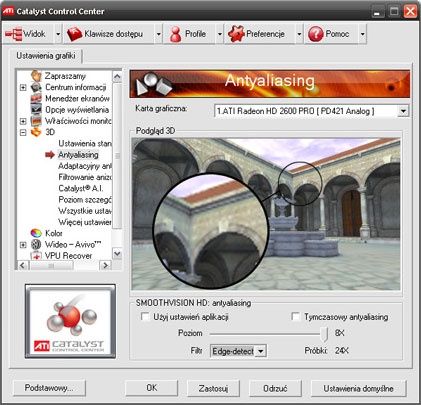
Task: Select Wszystkie ustawienia tree item
Action: pos(85,211)
